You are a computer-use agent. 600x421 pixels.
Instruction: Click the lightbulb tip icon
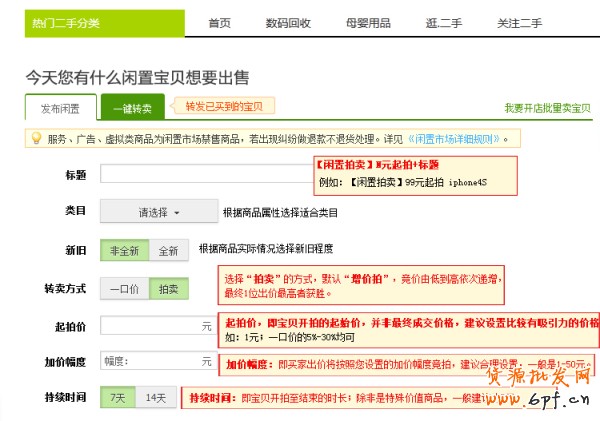click(36, 139)
